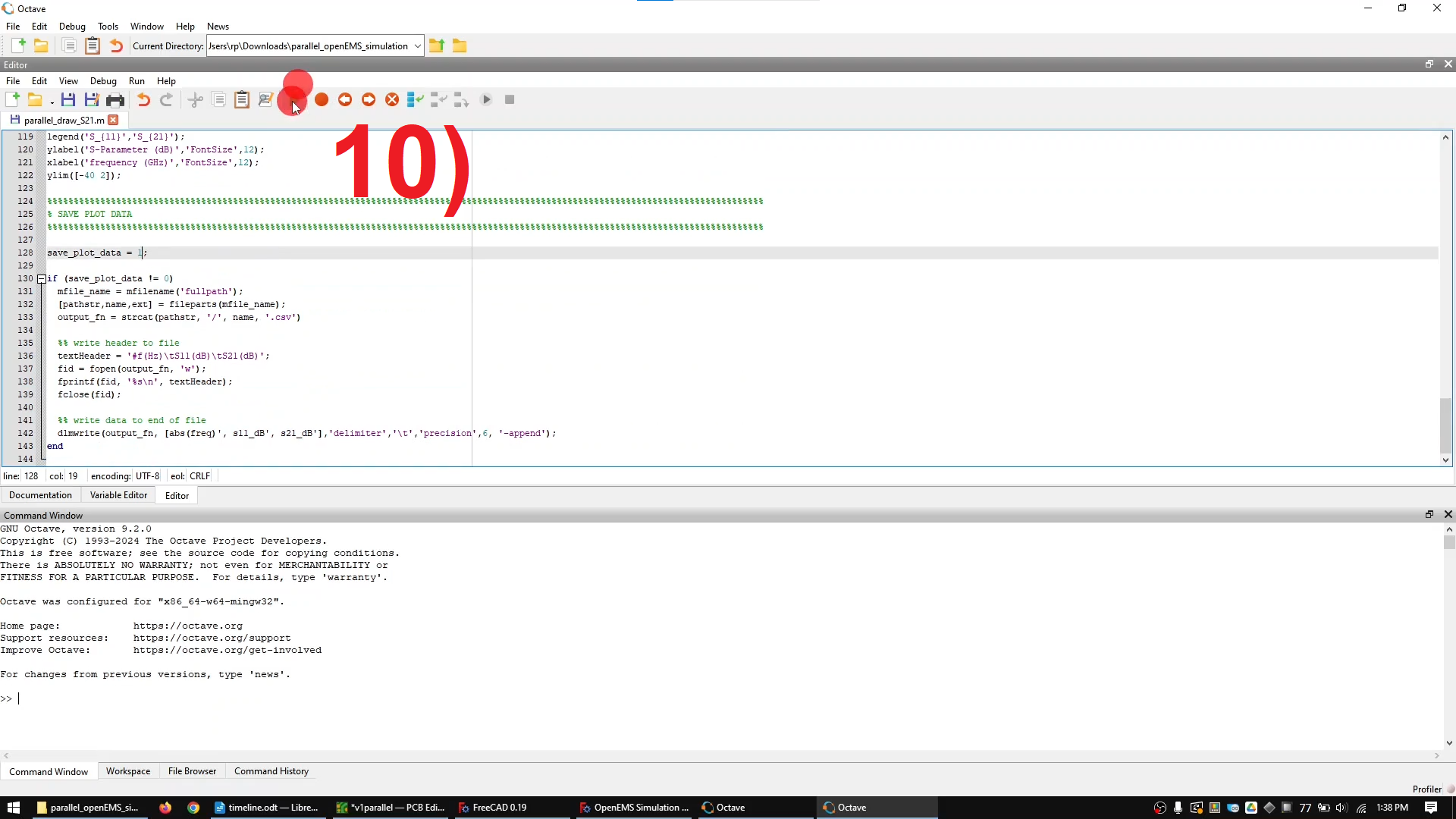Switch to the Documentation tab
The width and height of the screenshot is (1456, 819).
click(40, 495)
